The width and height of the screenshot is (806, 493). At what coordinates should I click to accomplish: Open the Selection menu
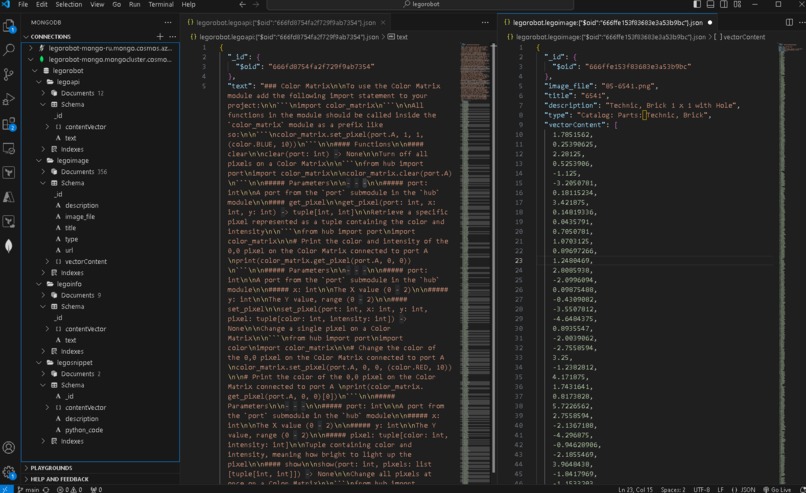[x=68, y=4]
